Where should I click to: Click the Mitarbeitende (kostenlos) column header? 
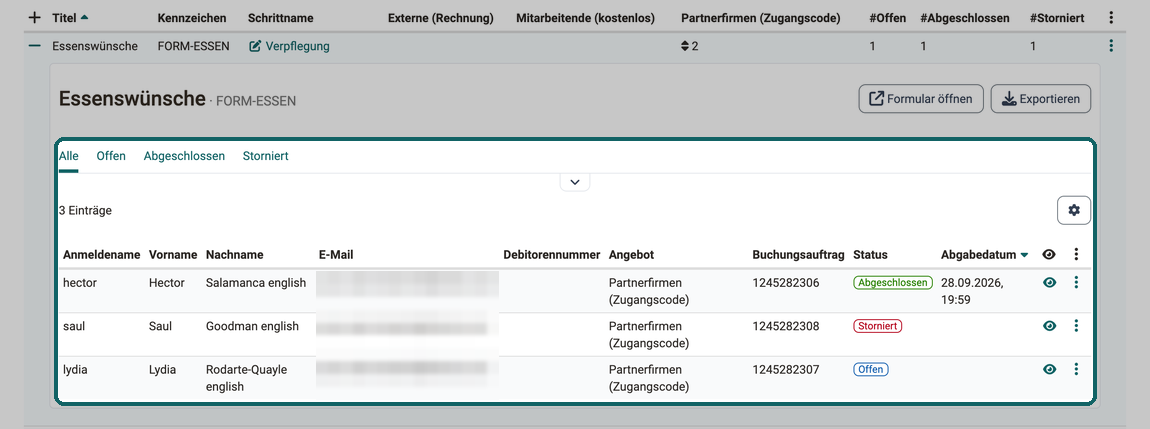pos(585,18)
